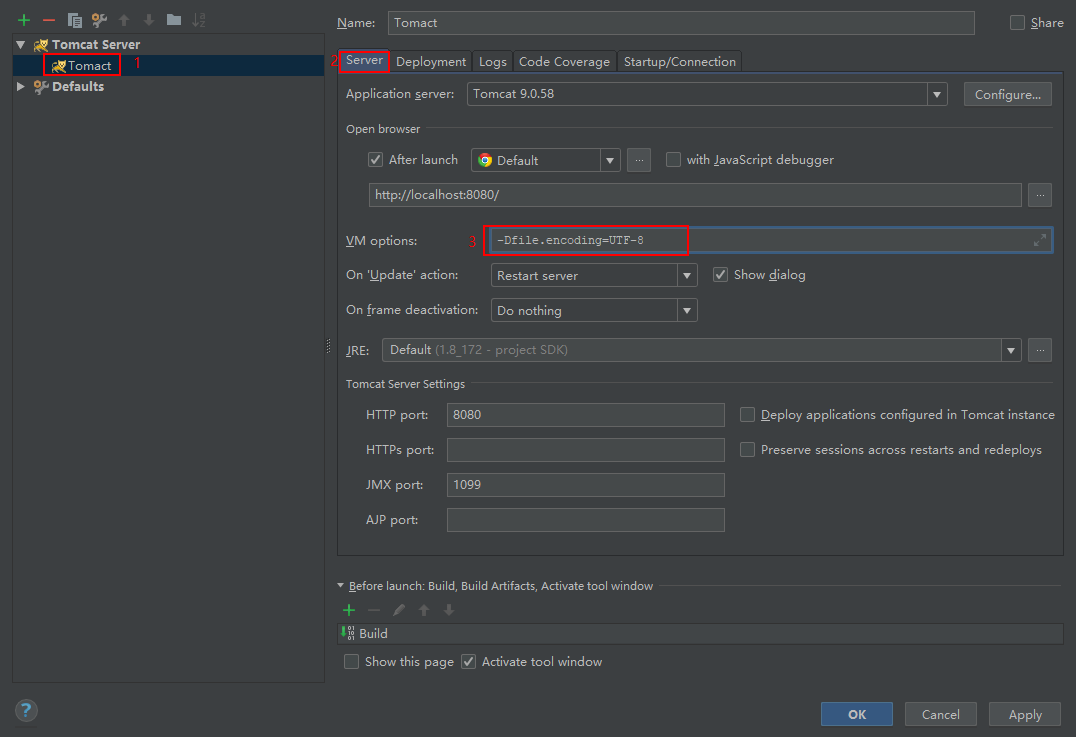Screen dimensions: 1076x737
Task: Select the Build task row
Action: click(x=700, y=633)
